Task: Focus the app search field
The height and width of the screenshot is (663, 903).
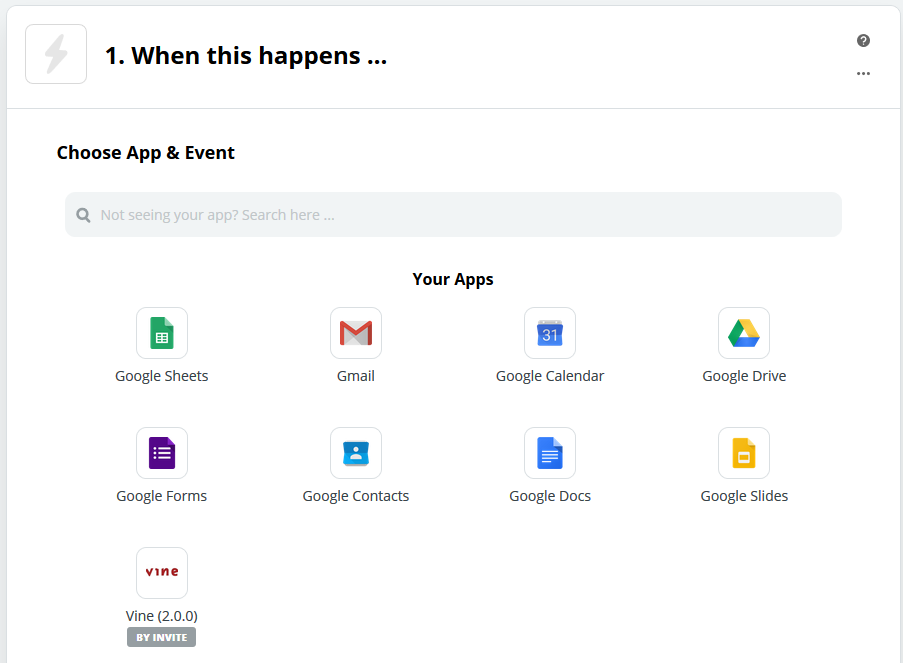Action: (x=453, y=215)
